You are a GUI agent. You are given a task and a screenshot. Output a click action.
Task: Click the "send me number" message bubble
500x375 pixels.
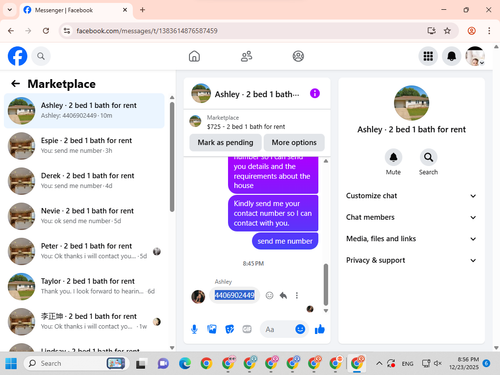[285, 241]
